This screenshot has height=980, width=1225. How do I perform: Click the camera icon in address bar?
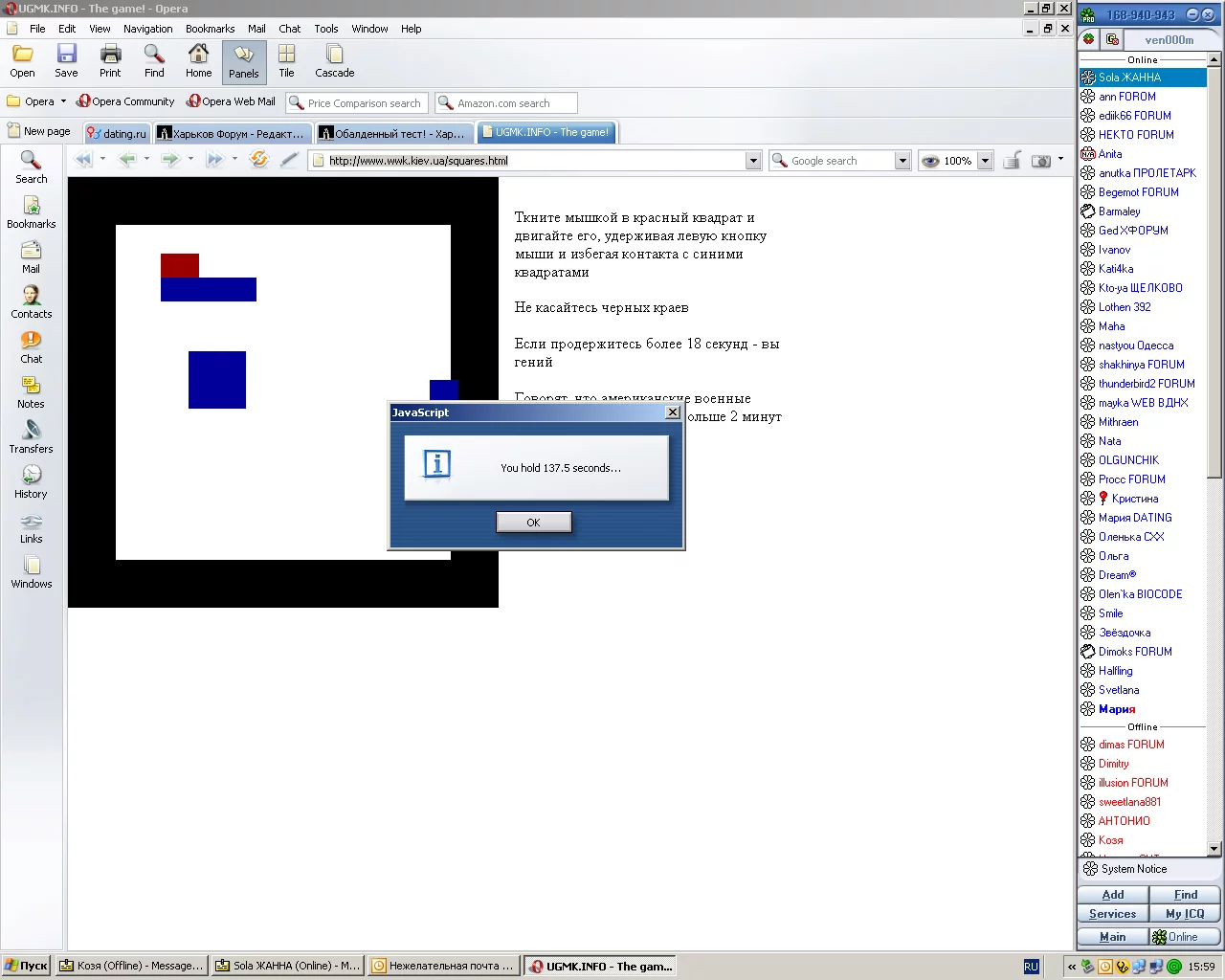(x=1041, y=161)
